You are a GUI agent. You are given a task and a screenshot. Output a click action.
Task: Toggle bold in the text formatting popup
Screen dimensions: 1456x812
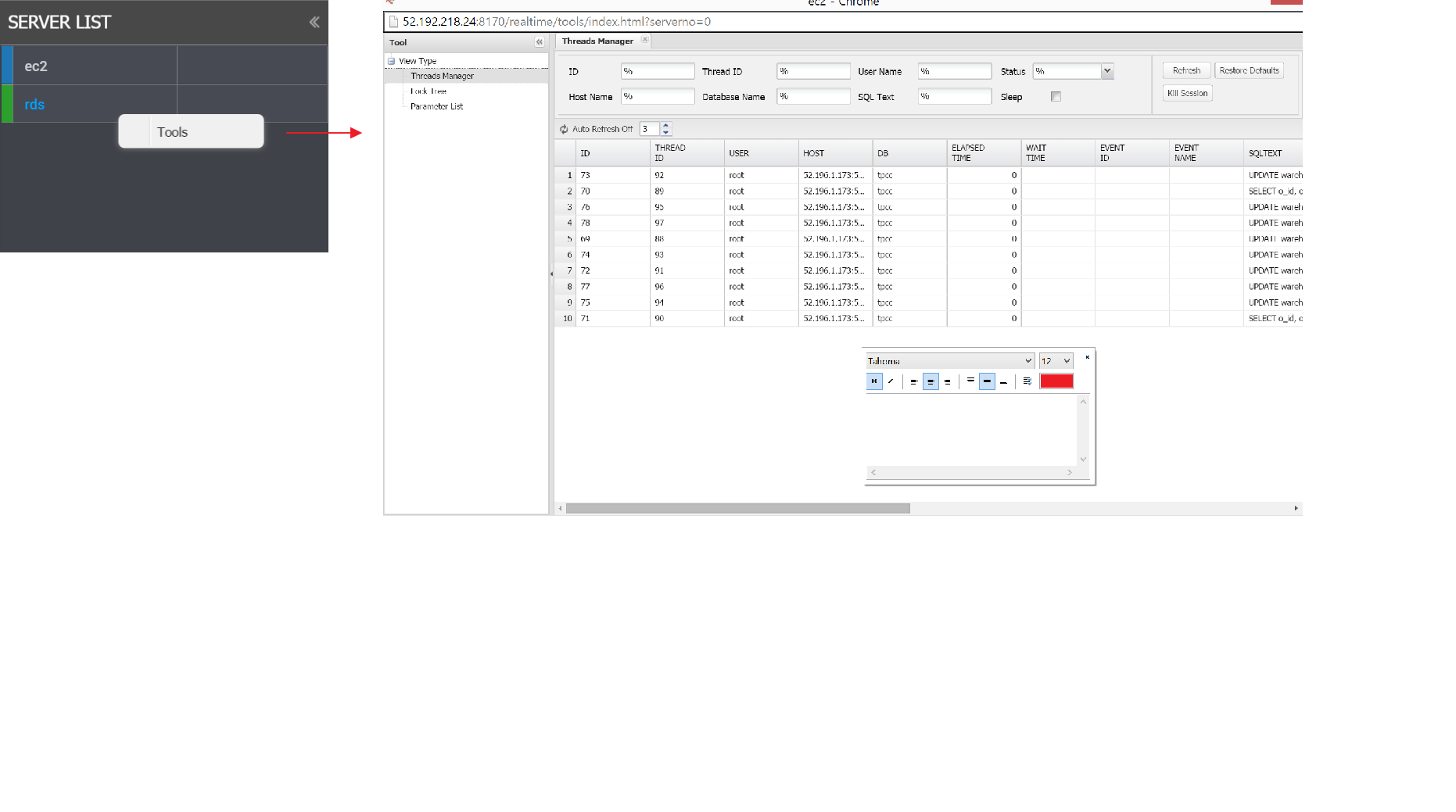[874, 381]
